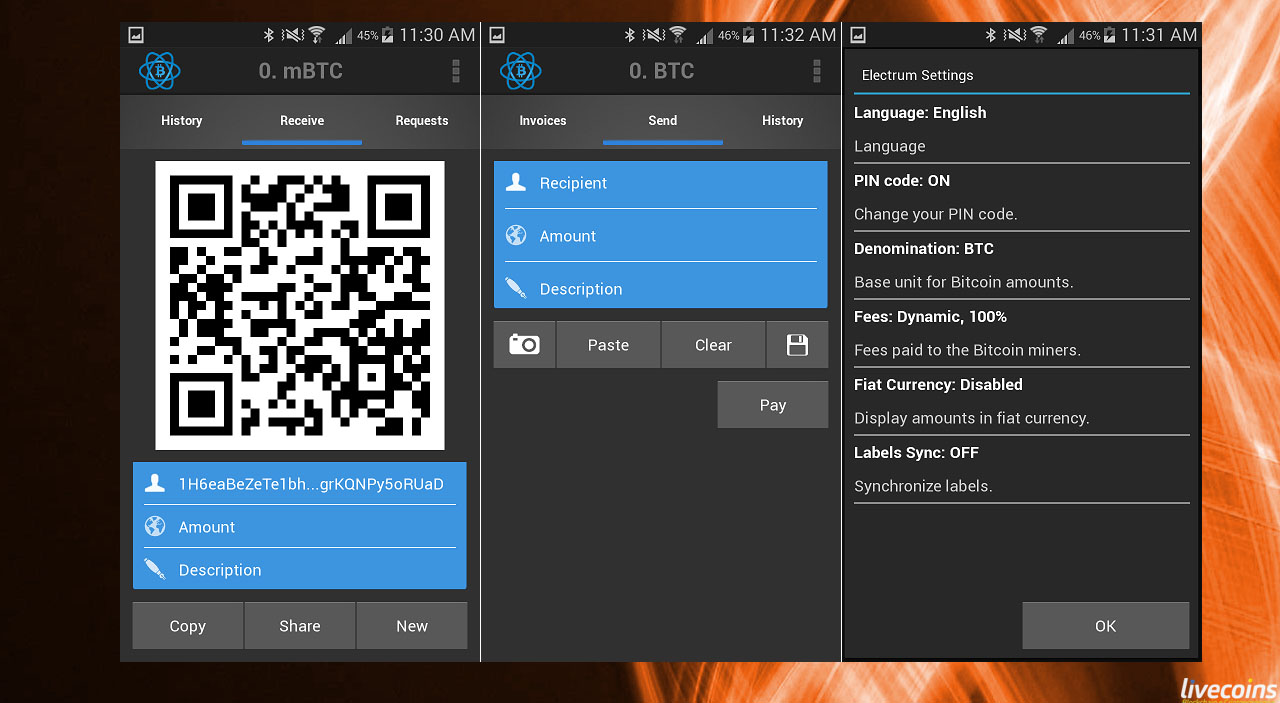Tap the receive QR code image
The height and width of the screenshot is (703, 1280).
click(300, 305)
